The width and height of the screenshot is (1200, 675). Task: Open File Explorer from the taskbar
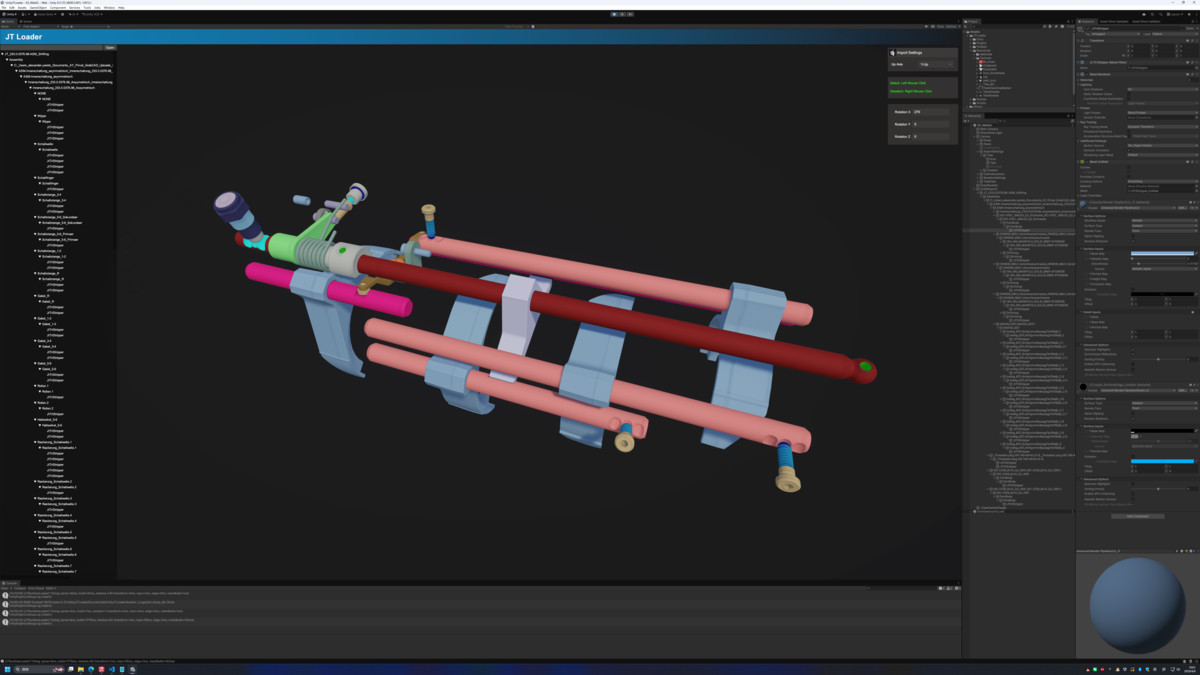coord(81,669)
